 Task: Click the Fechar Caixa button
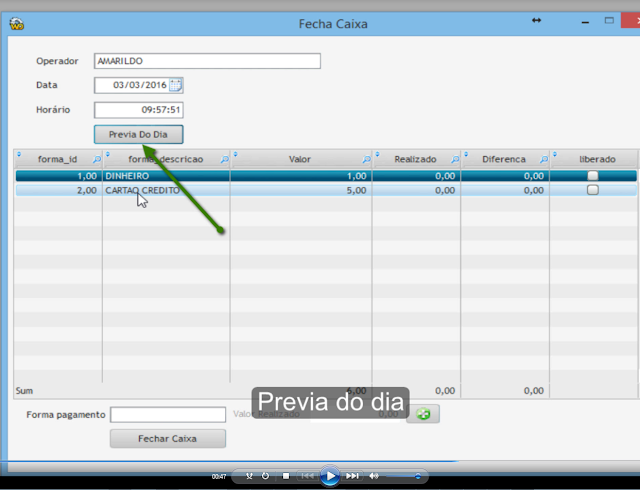(x=168, y=439)
